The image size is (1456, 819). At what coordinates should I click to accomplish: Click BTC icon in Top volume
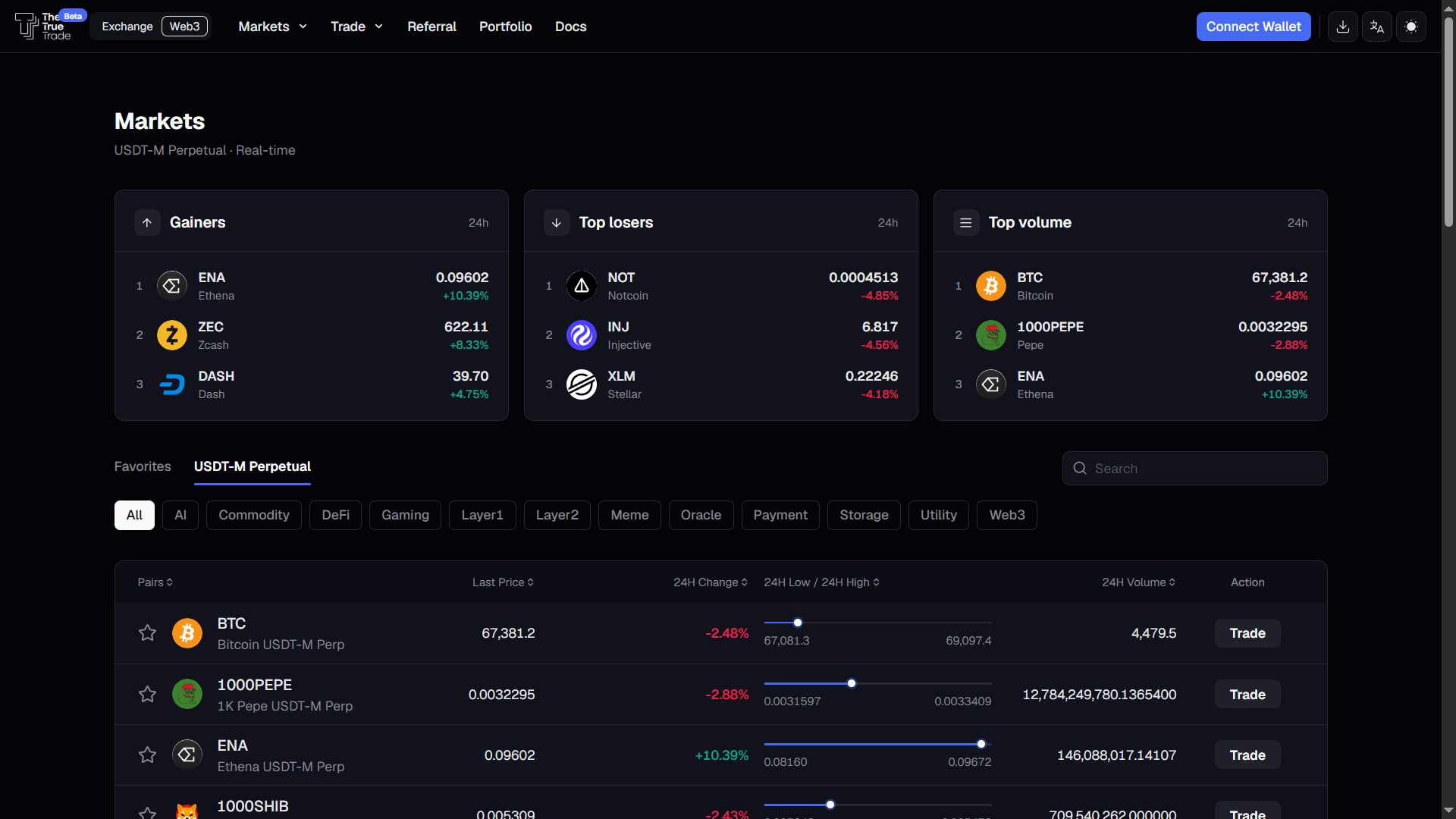point(991,286)
